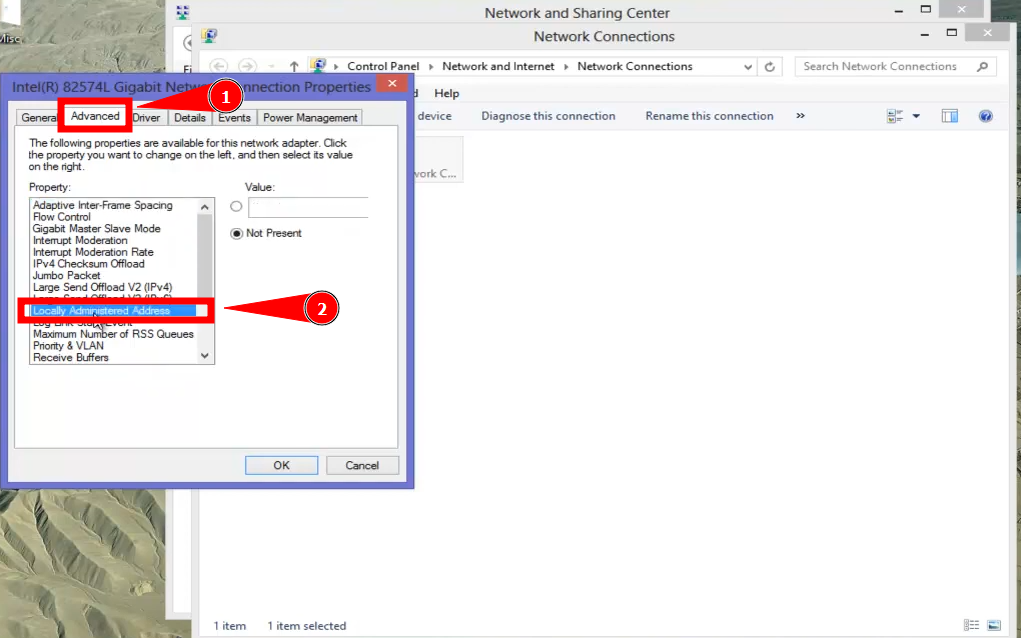Viewport: 1021px width, 638px height.
Task: Select the Value radio button
Action: click(x=236, y=207)
